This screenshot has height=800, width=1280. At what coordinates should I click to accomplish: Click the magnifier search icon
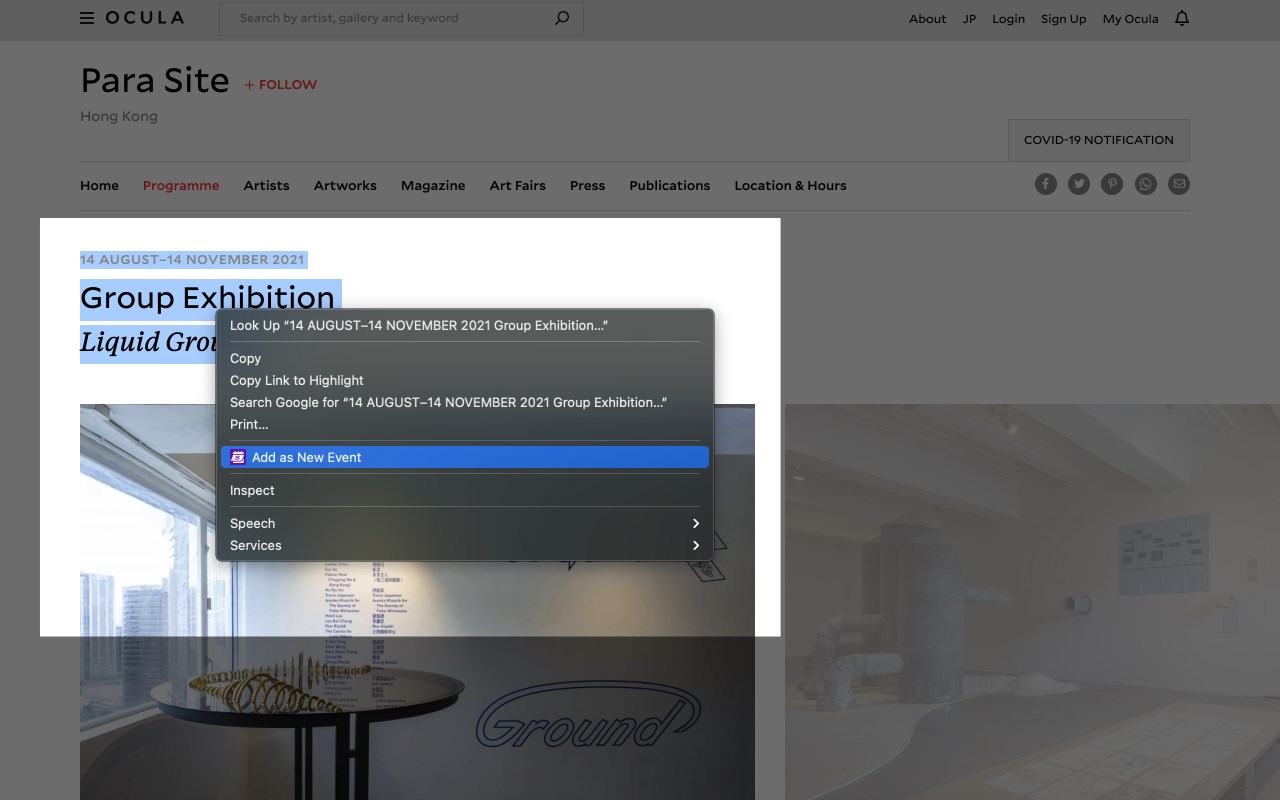tap(562, 18)
